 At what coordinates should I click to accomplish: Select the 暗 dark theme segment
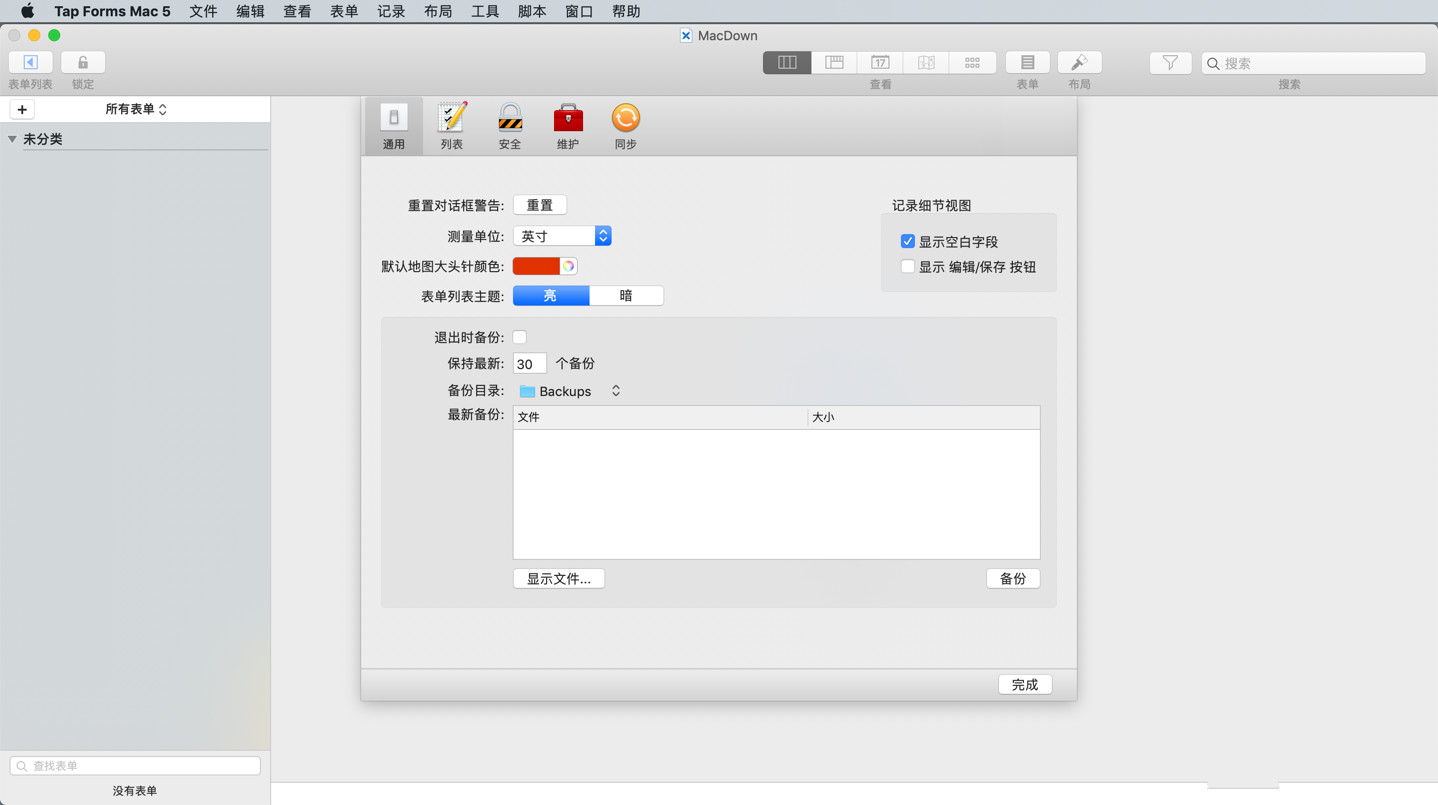pos(626,295)
